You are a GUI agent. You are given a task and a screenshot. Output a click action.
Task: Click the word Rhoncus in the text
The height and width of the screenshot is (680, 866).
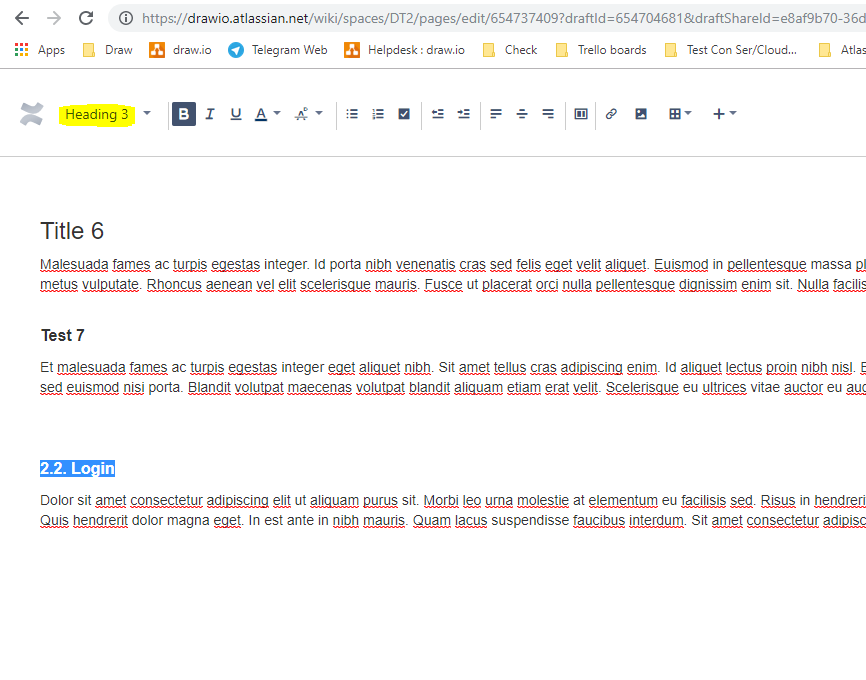[x=174, y=284]
